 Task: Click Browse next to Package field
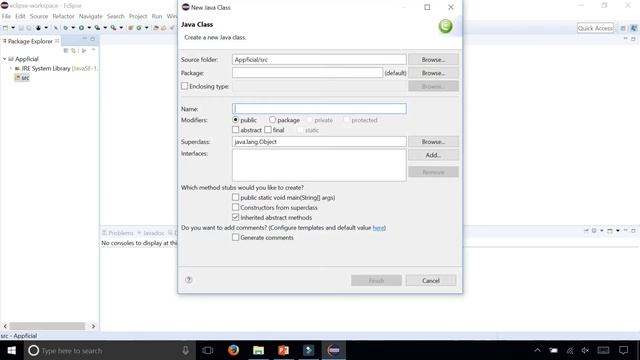point(433,73)
